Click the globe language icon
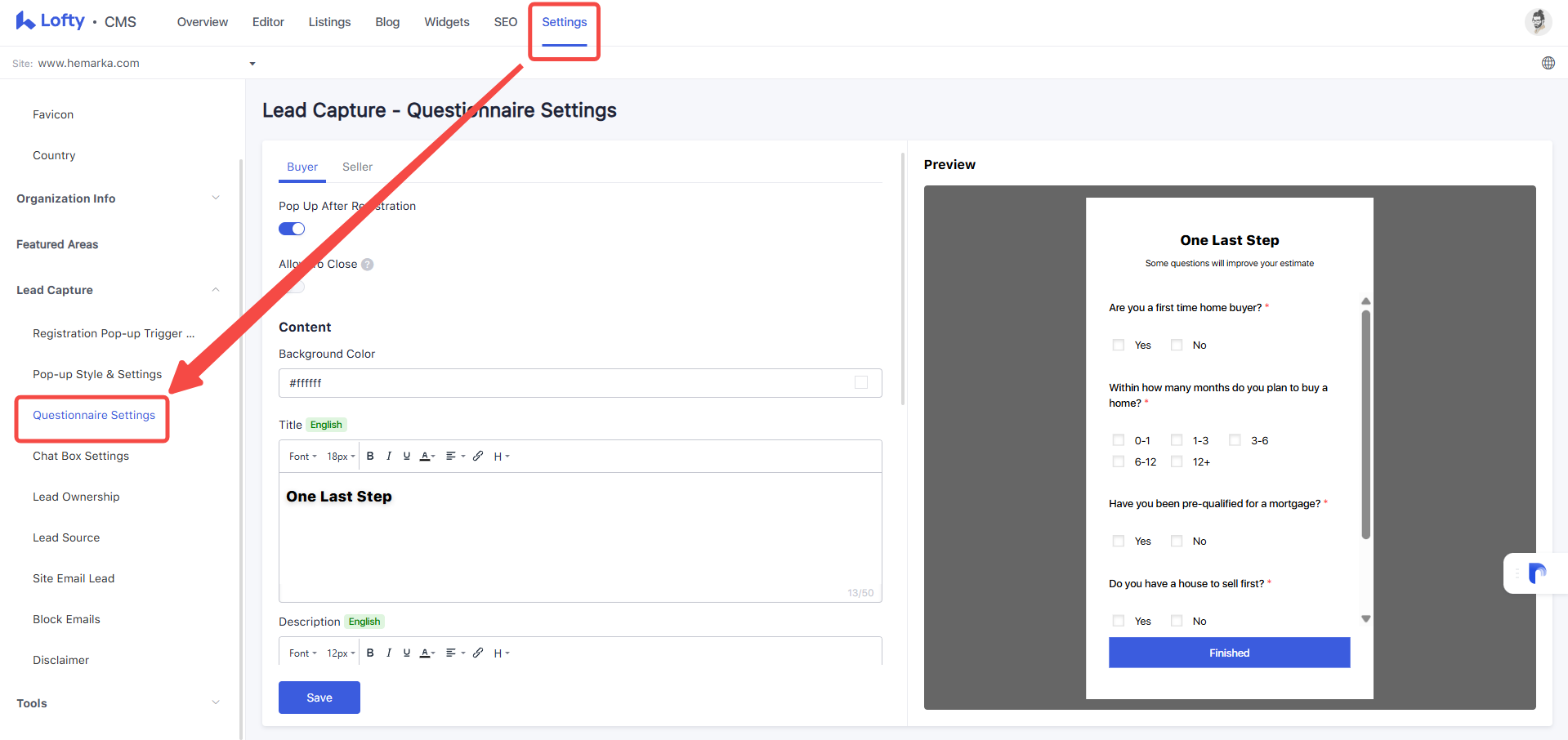Screen dimensions: 1568x740 [x=1548, y=63]
